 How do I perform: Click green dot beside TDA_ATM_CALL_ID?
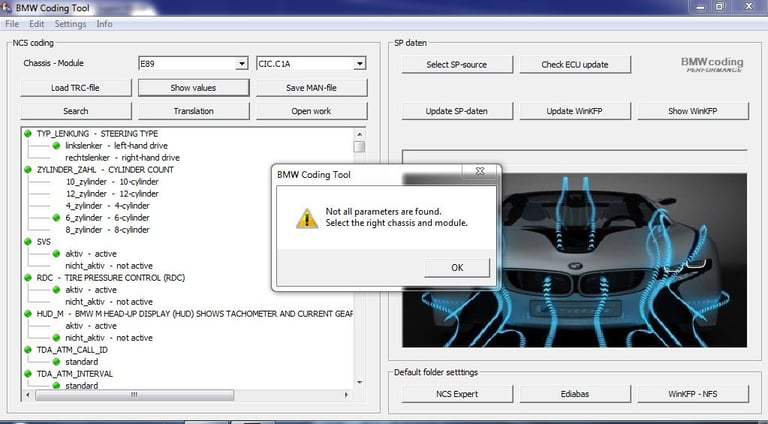tap(27, 350)
